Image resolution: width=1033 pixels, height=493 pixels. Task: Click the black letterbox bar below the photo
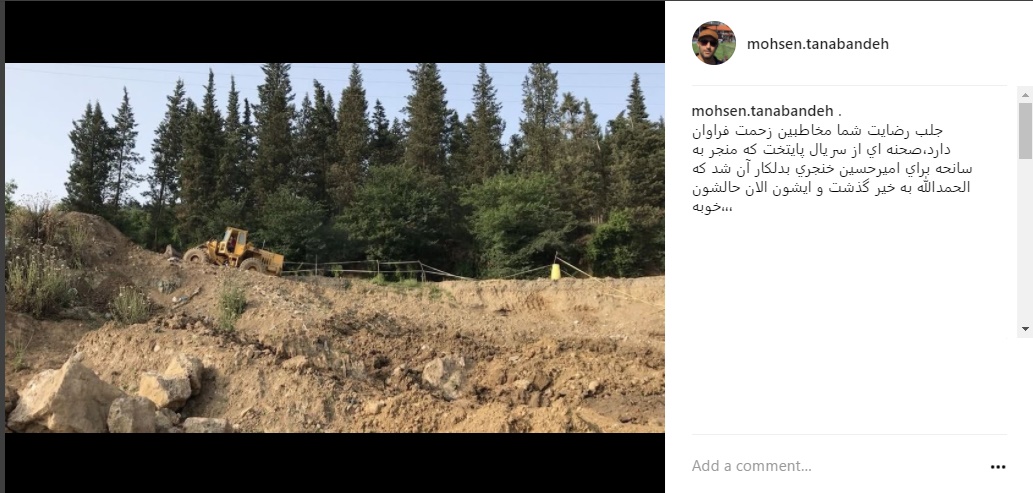coord(335,463)
